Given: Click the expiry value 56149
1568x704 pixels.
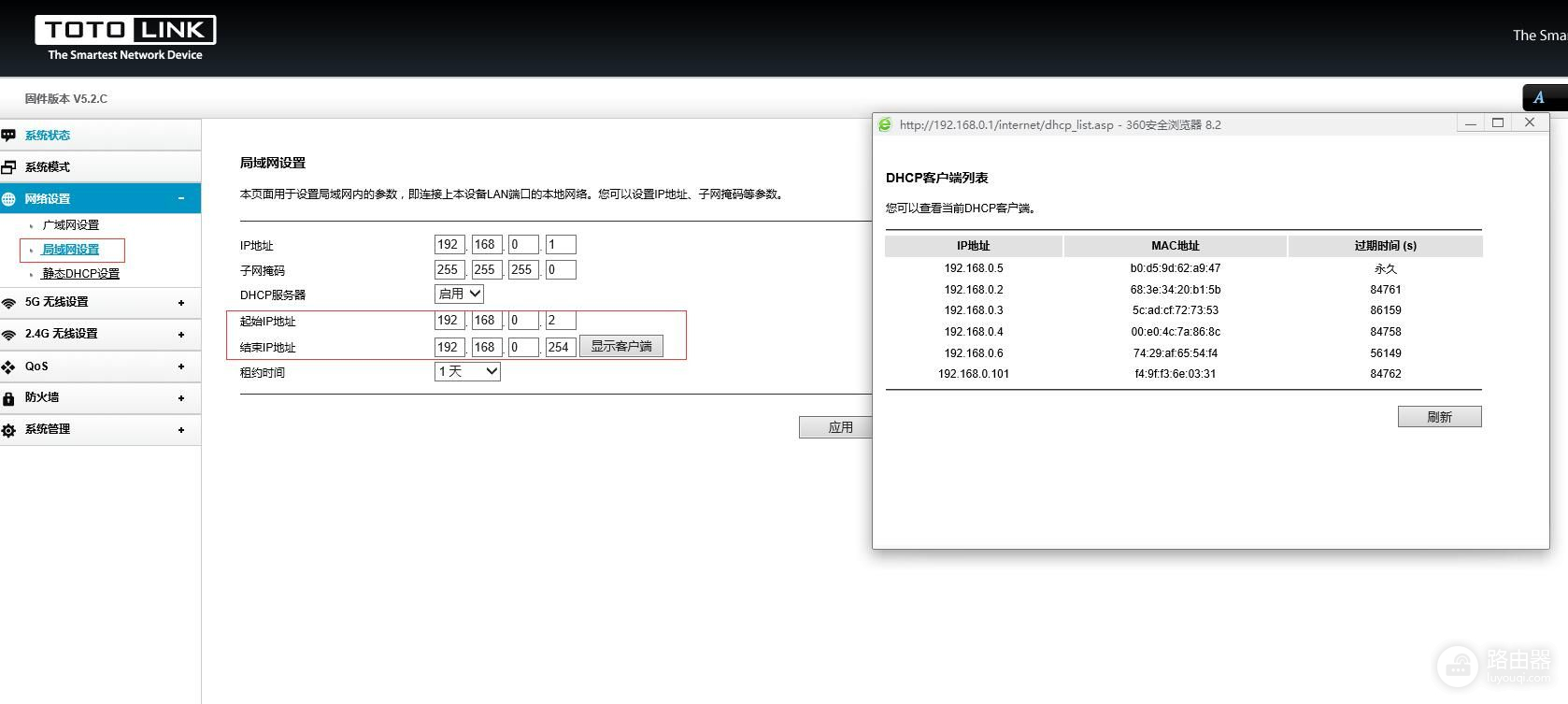Looking at the screenshot, I should point(1386,353).
